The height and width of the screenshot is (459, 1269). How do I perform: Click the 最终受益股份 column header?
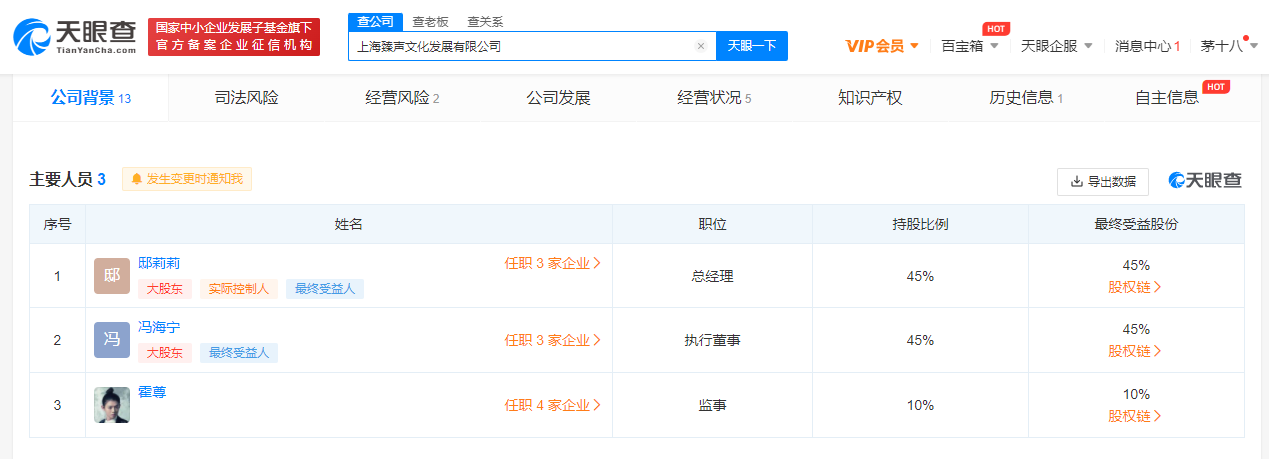coord(1136,224)
